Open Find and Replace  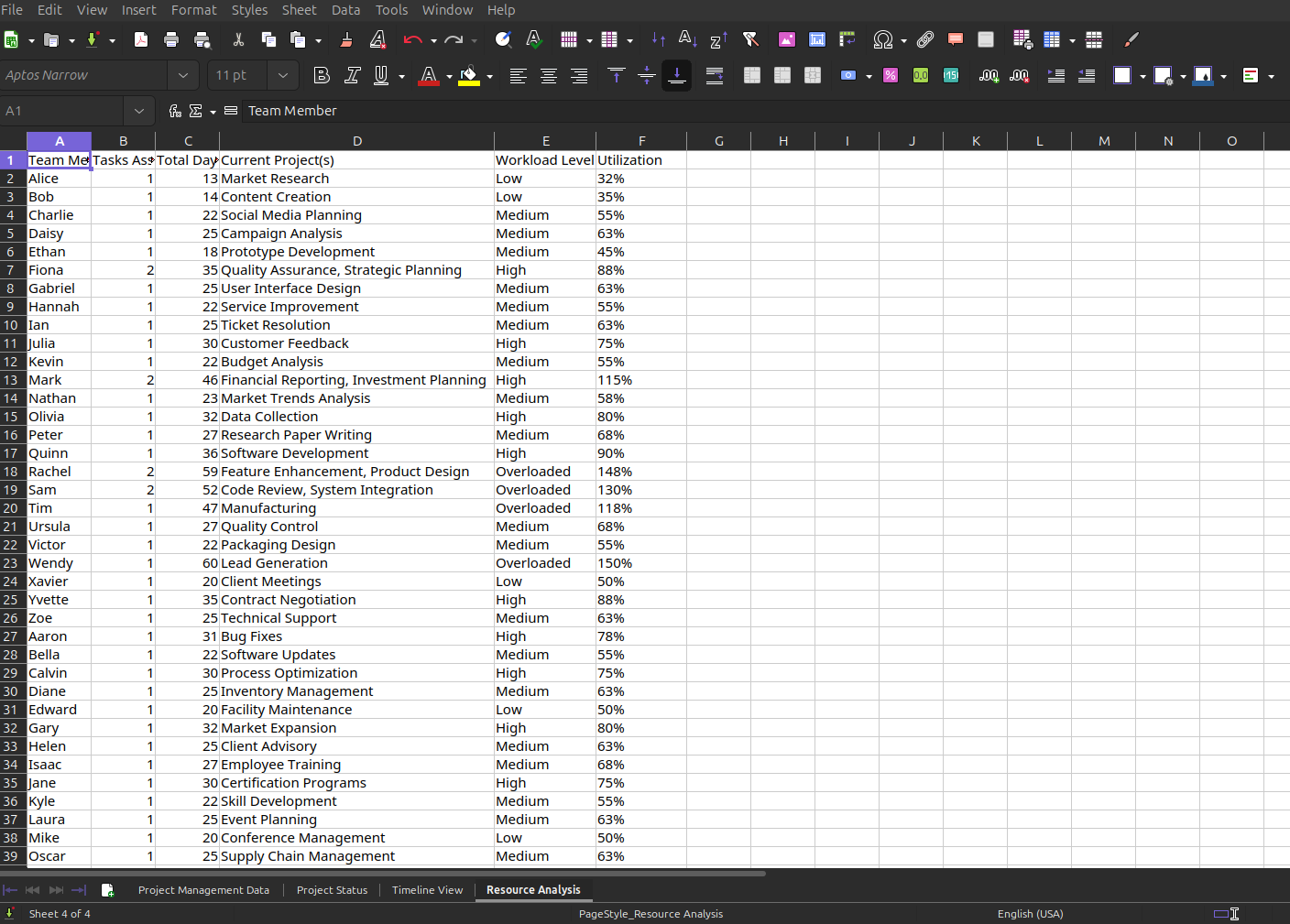point(503,39)
